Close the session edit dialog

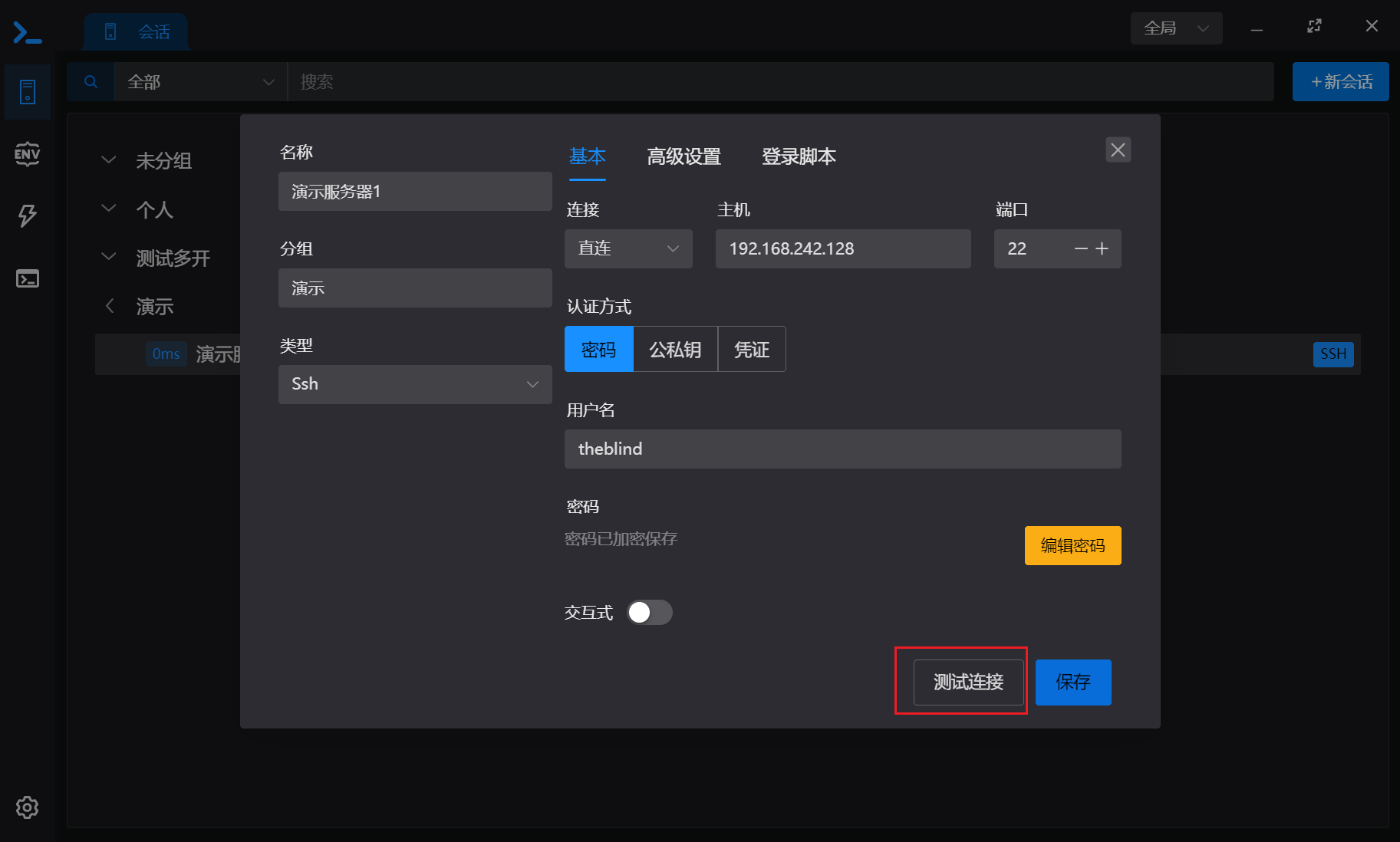[x=1118, y=150]
